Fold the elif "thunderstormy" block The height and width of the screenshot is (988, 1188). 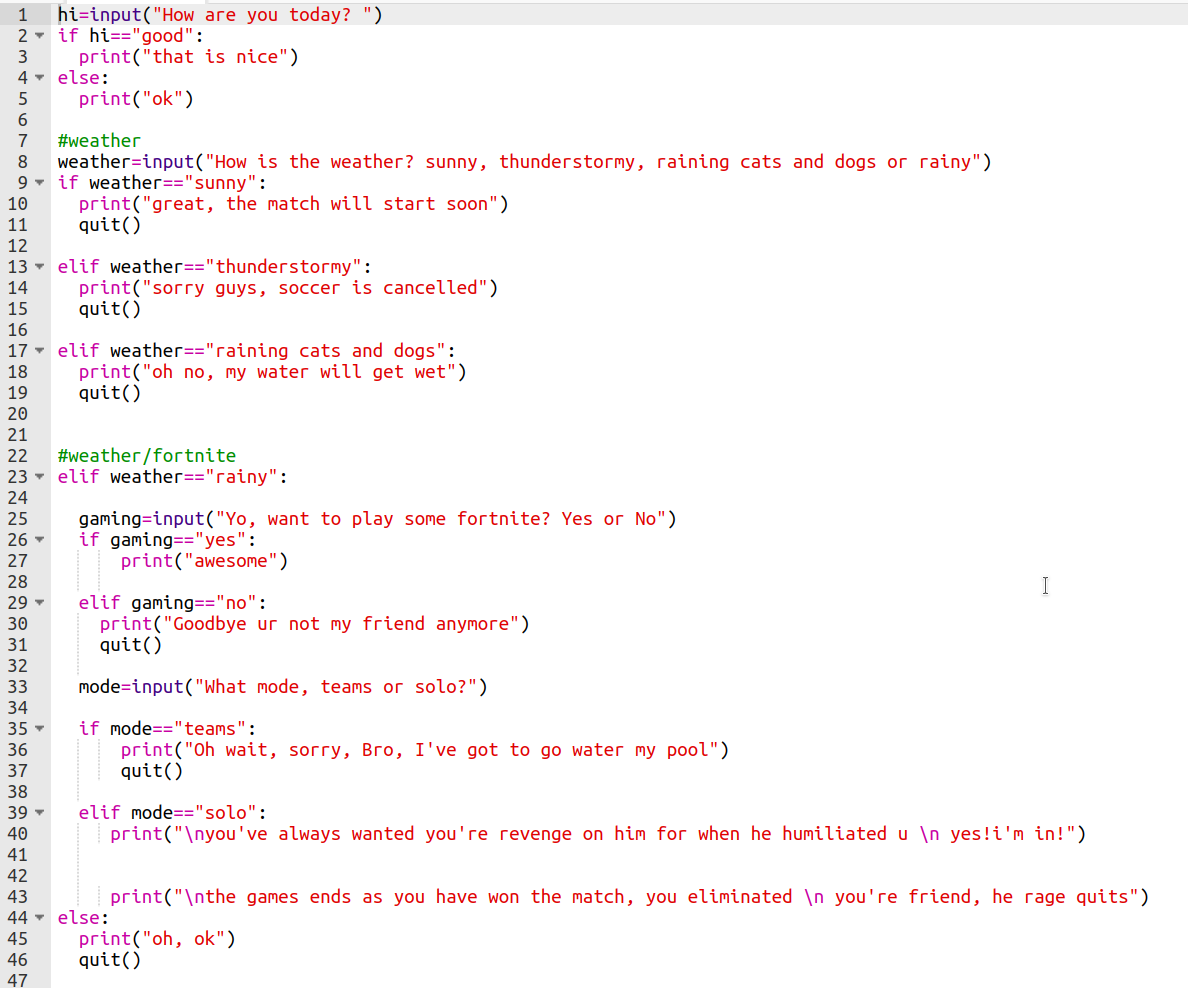(x=39, y=267)
